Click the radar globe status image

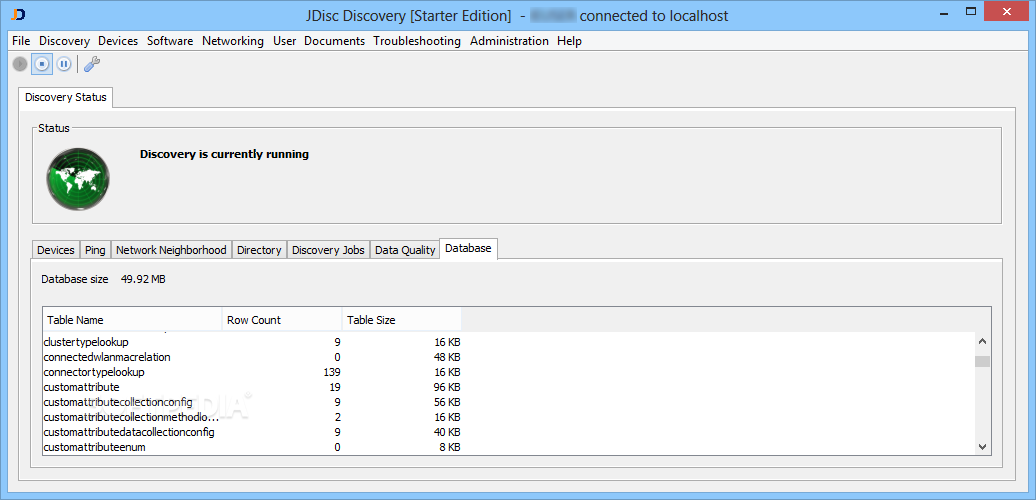point(78,179)
